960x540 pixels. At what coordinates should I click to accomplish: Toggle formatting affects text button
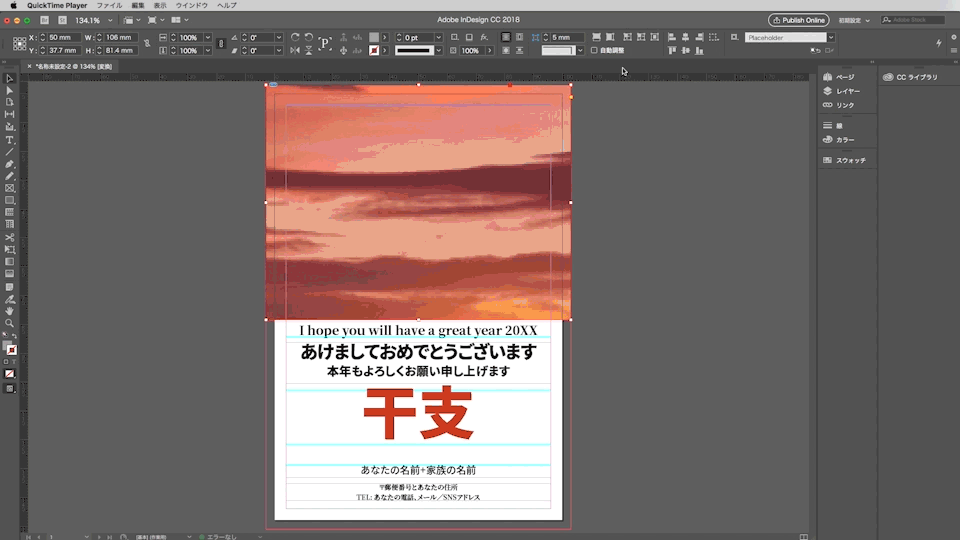pyautogui.click(x=13, y=362)
